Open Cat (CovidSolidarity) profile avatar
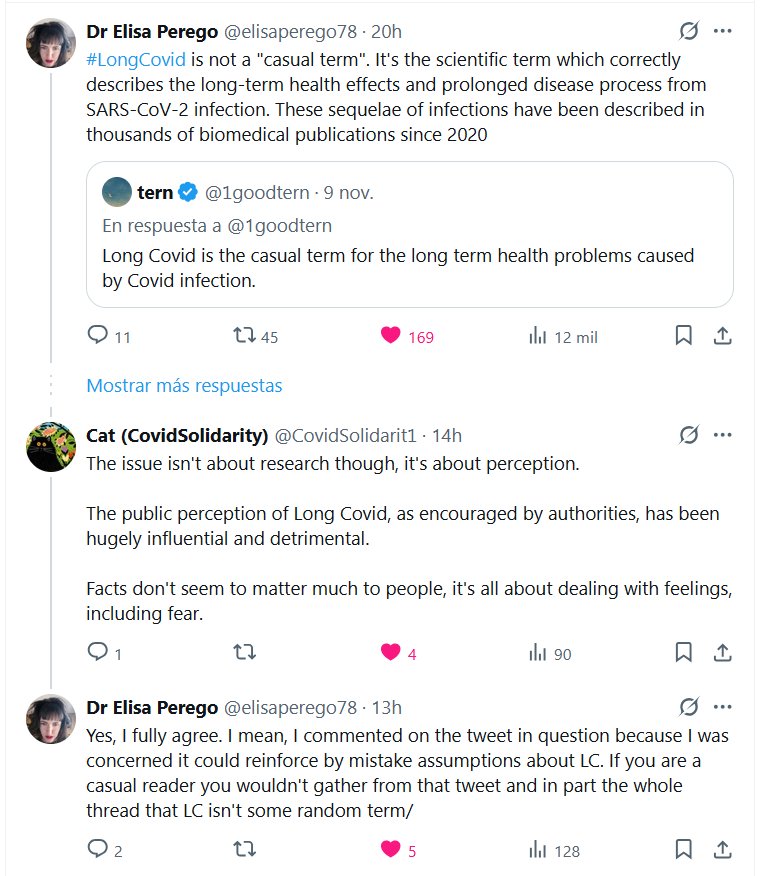 click(x=51, y=447)
